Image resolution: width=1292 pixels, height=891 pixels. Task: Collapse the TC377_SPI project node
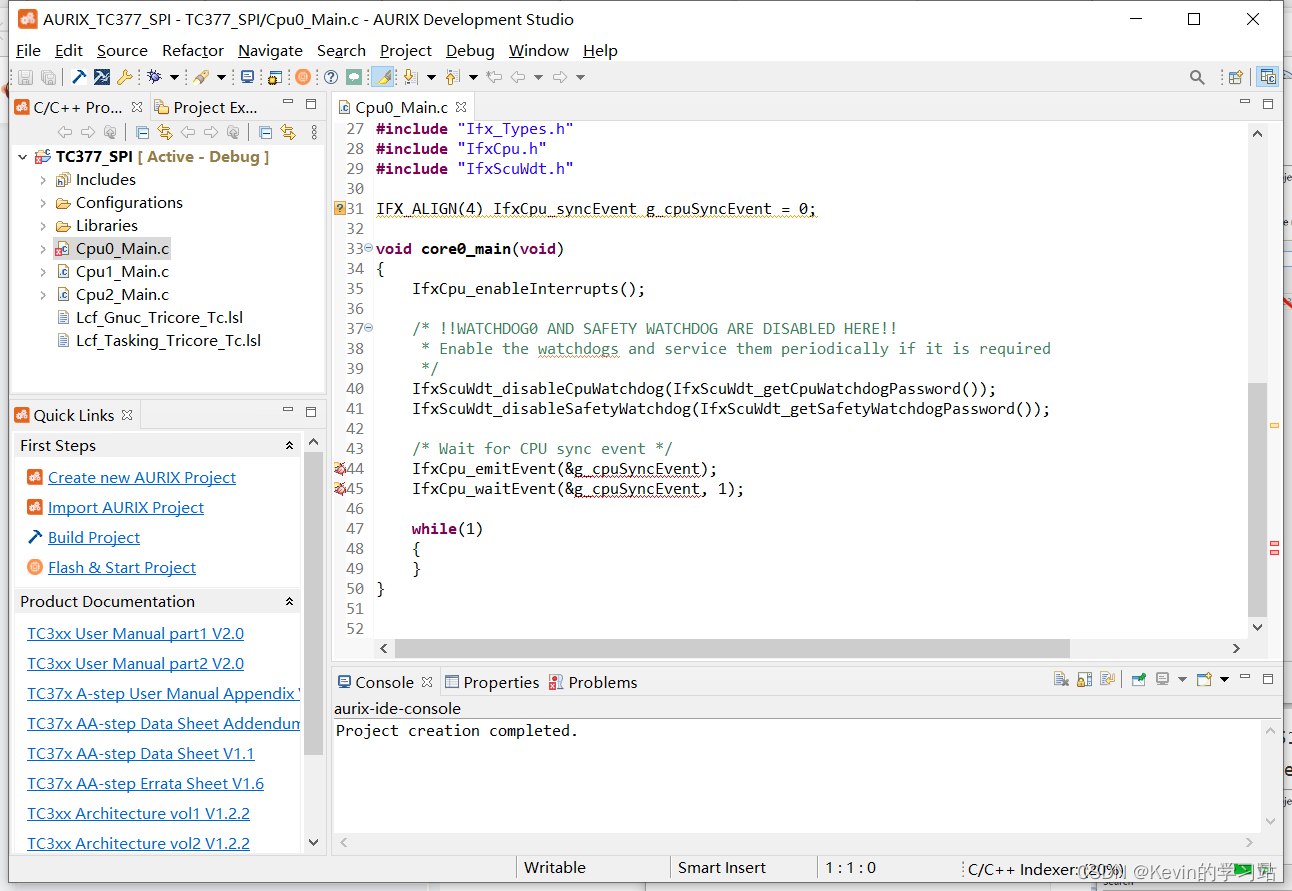[x=22, y=157]
